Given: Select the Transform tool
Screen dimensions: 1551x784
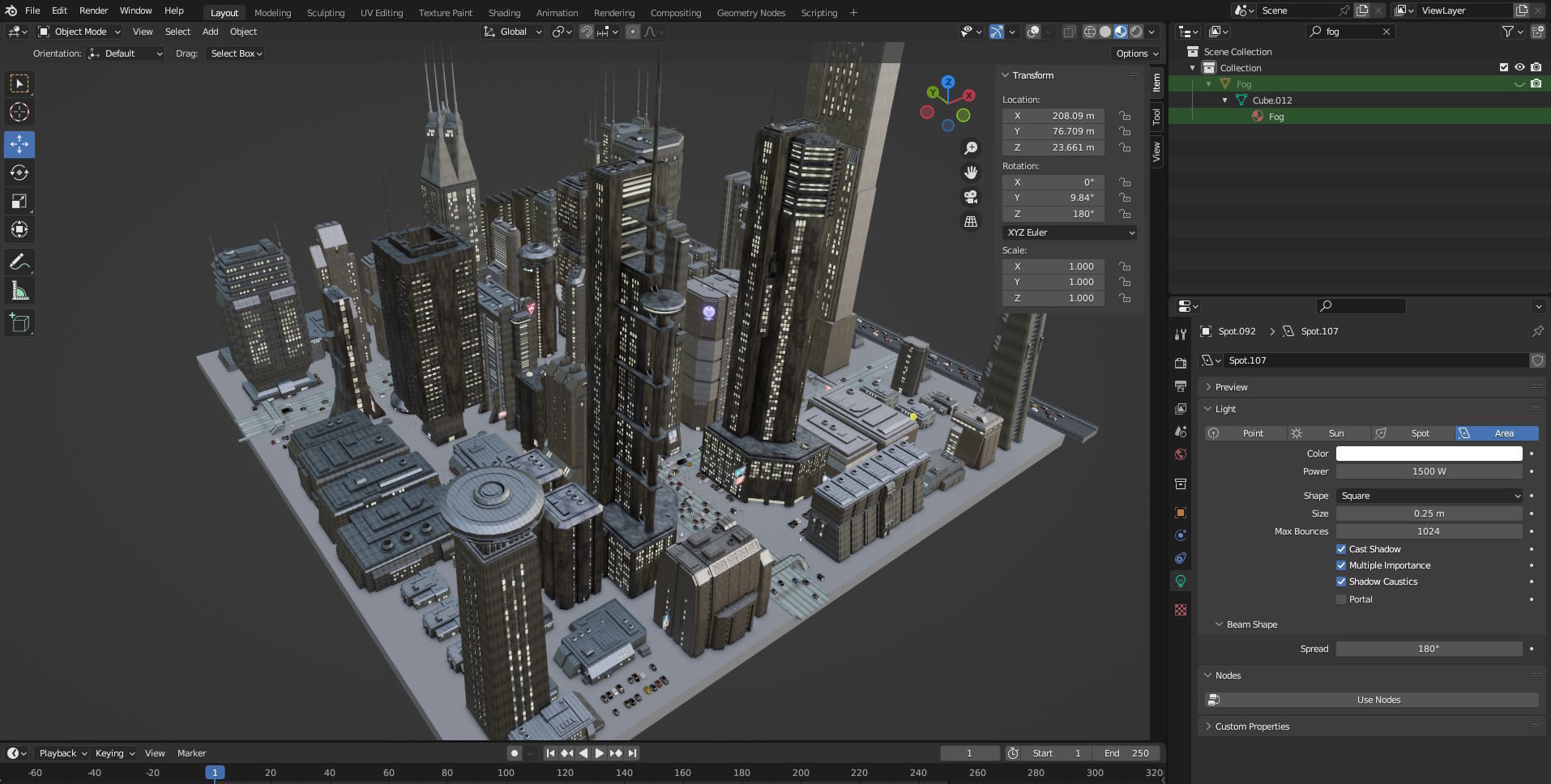Looking at the screenshot, I should [19, 229].
